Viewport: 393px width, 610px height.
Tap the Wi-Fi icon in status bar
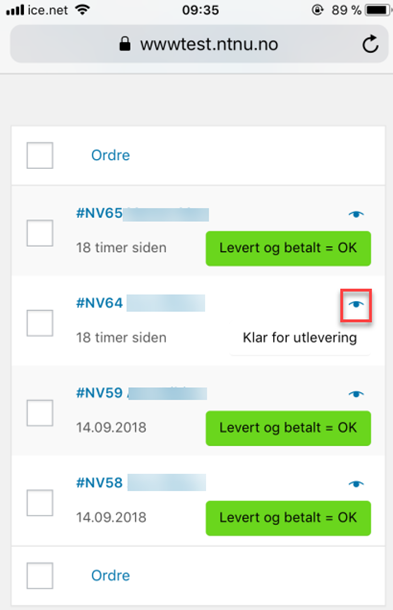click(82, 10)
